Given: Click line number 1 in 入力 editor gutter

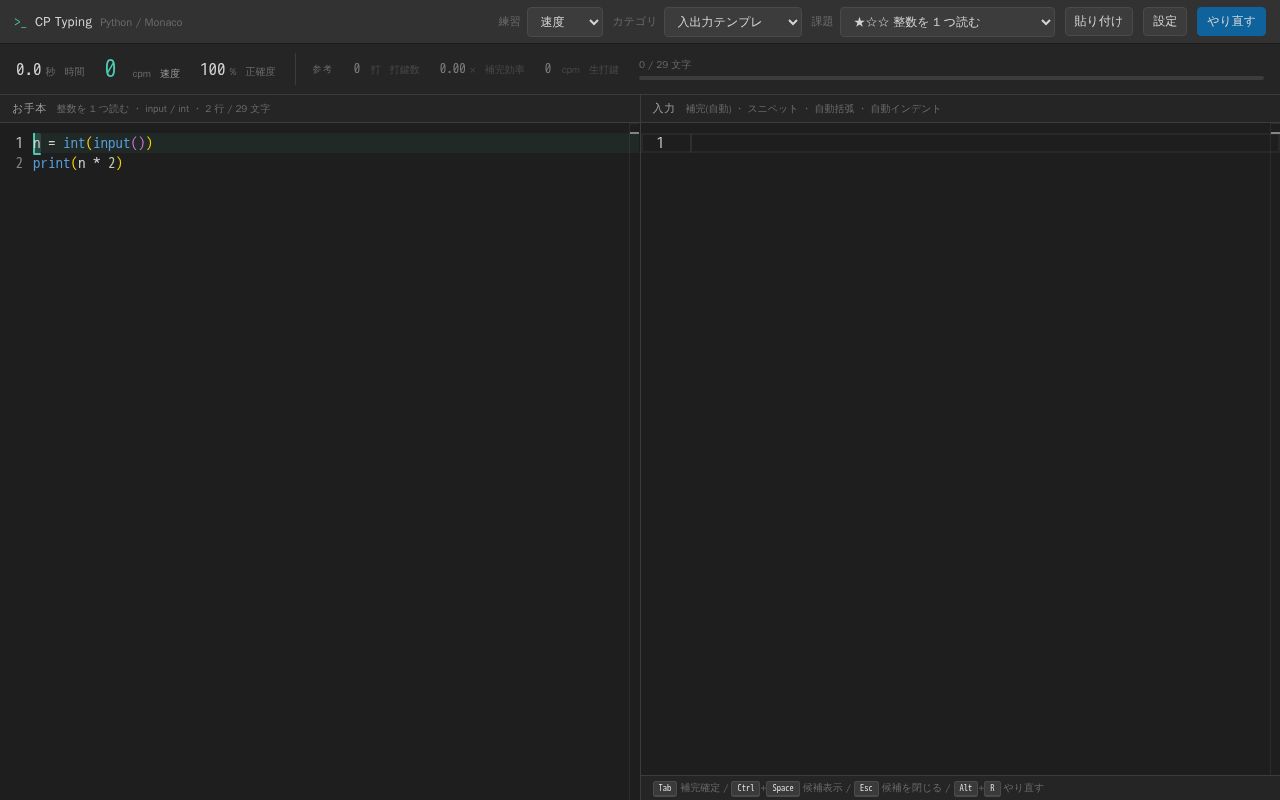Looking at the screenshot, I should pos(660,143).
